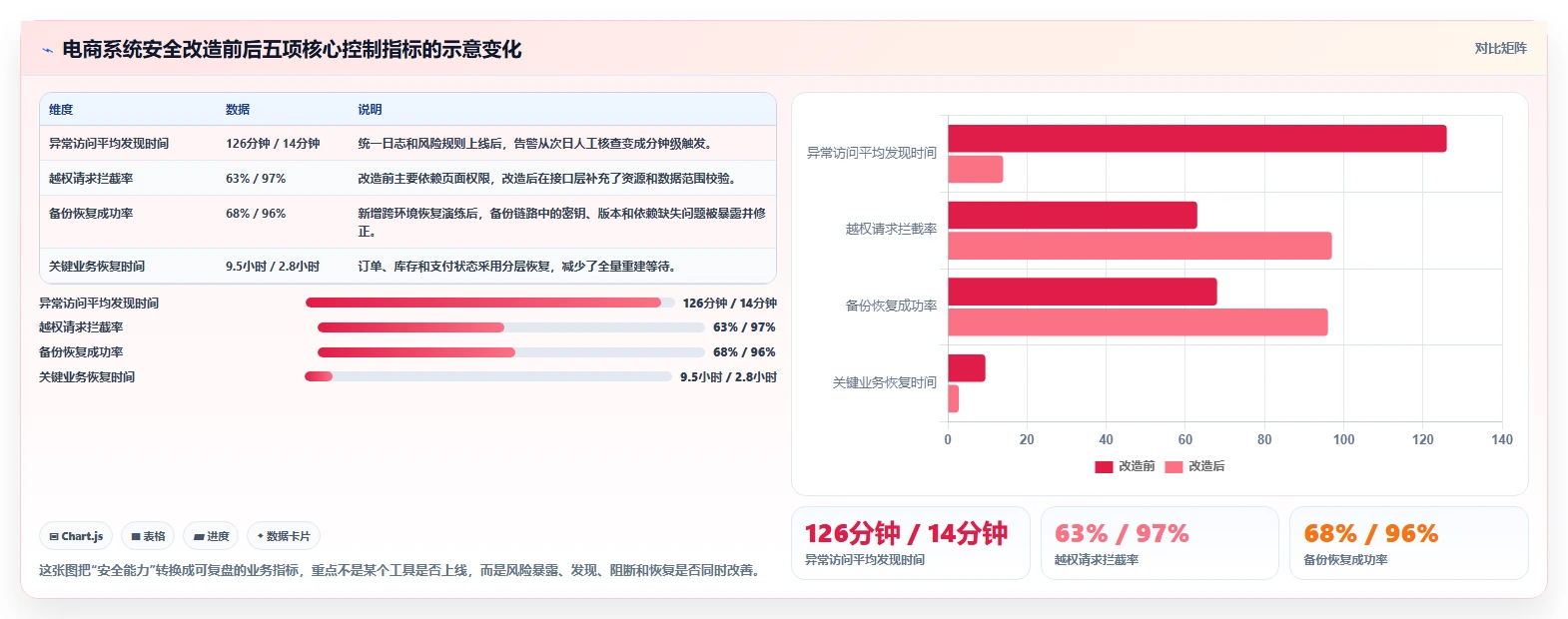Screen dimensions: 1568x619
Task: Click the 异常访问平均发现时间 progress bar
Action: coord(490,303)
